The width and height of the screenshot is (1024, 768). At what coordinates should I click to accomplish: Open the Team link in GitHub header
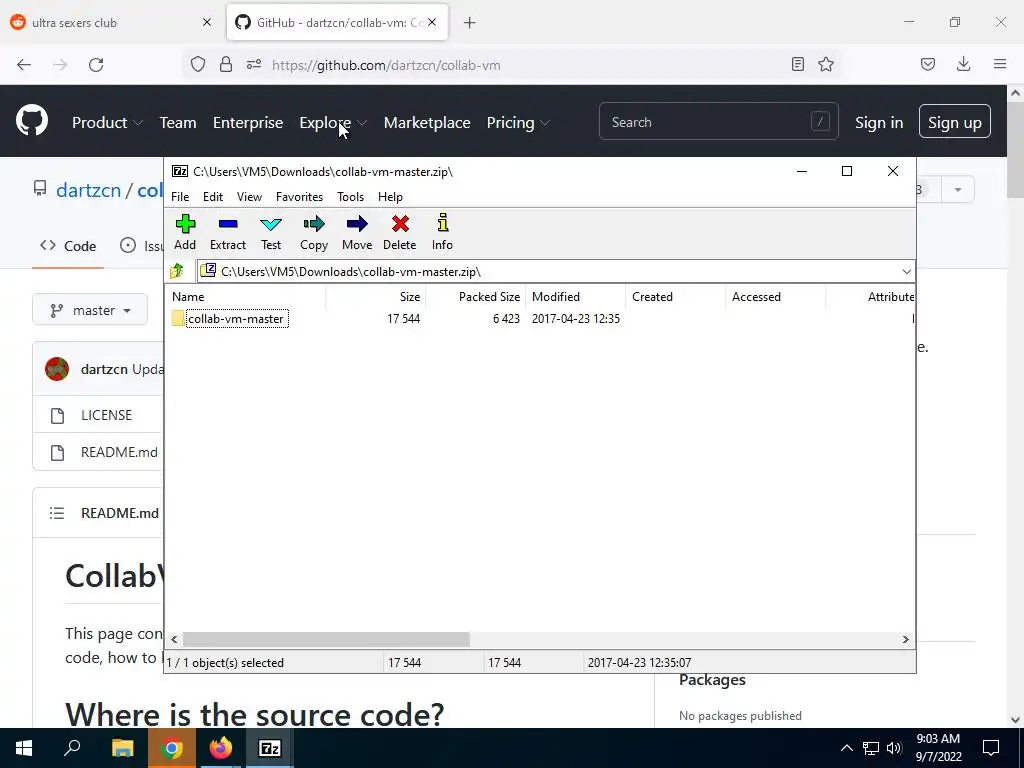[178, 122]
